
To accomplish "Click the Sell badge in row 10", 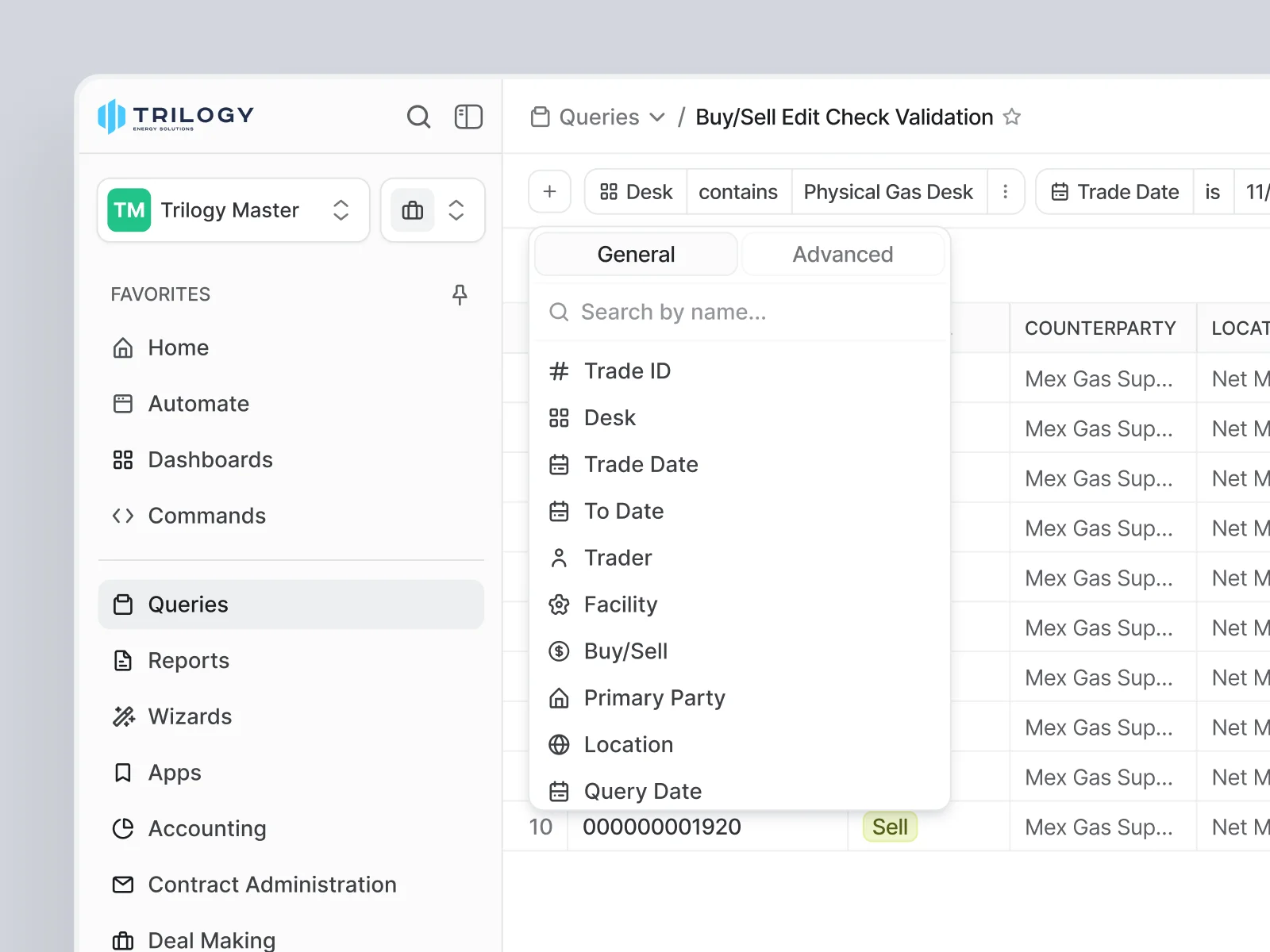I will pos(890,827).
